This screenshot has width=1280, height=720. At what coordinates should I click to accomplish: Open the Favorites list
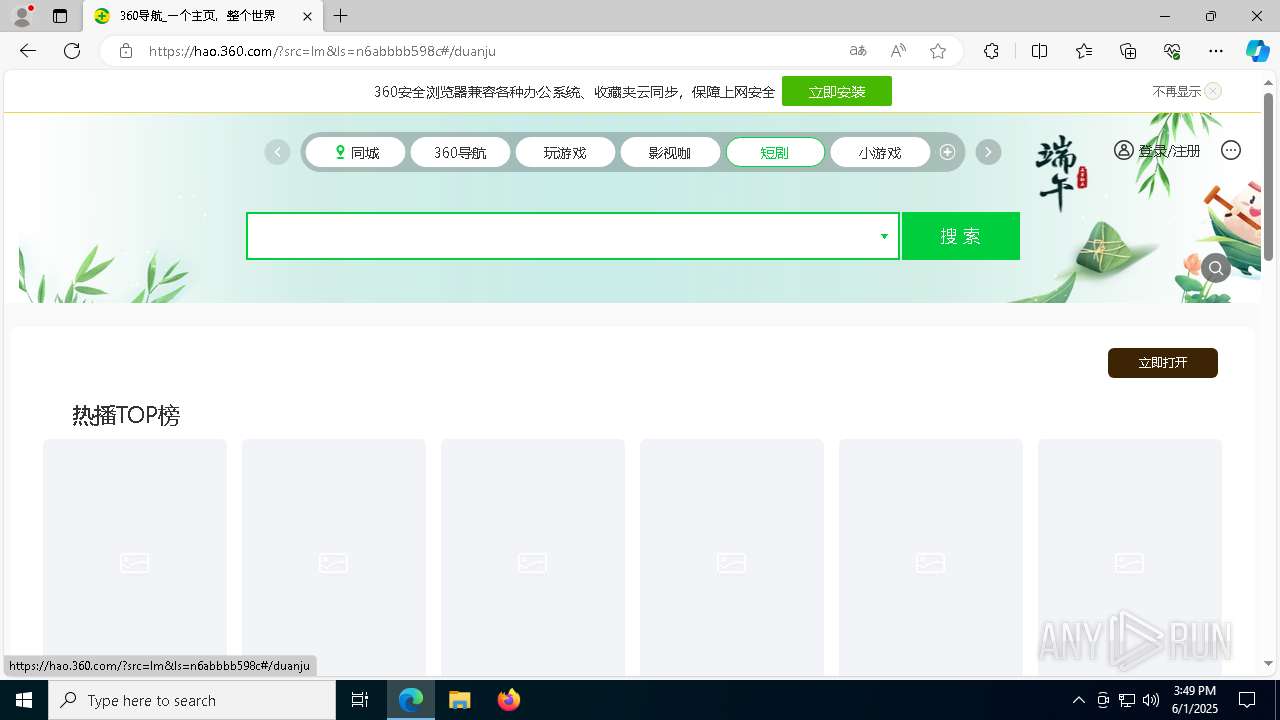pyautogui.click(x=1084, y=51)
